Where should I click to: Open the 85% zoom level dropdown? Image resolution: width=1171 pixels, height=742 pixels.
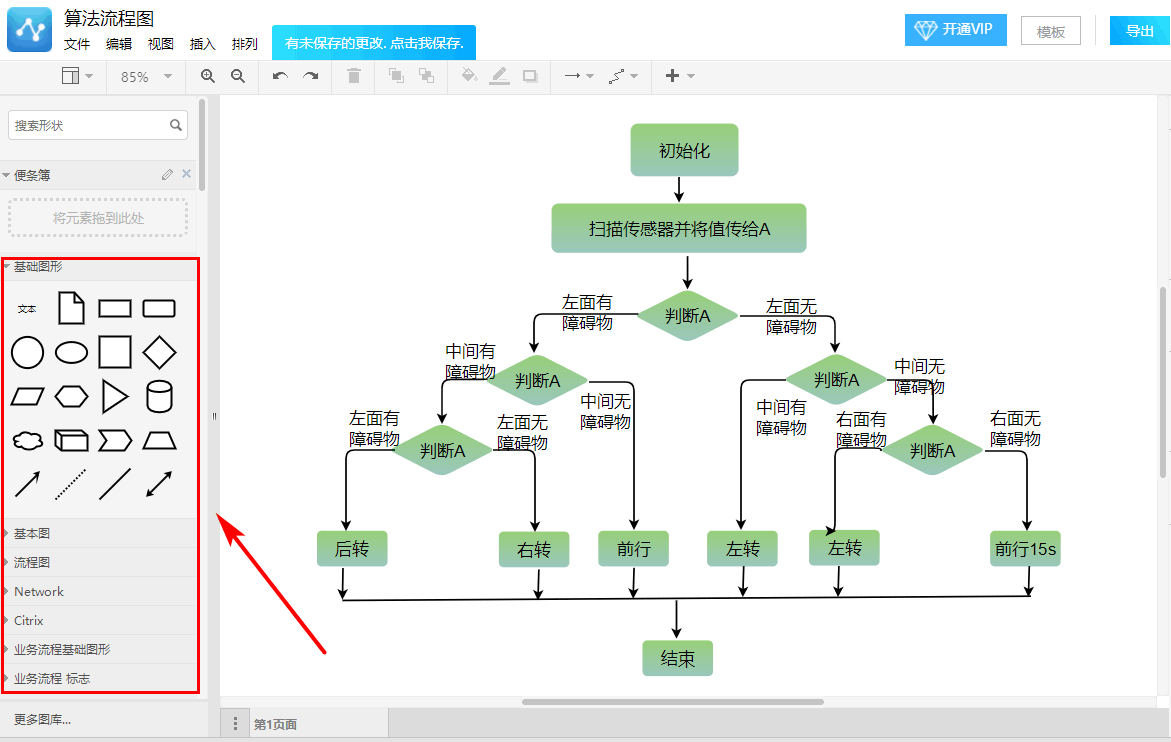pyautogui.click(x=146, y=76)
